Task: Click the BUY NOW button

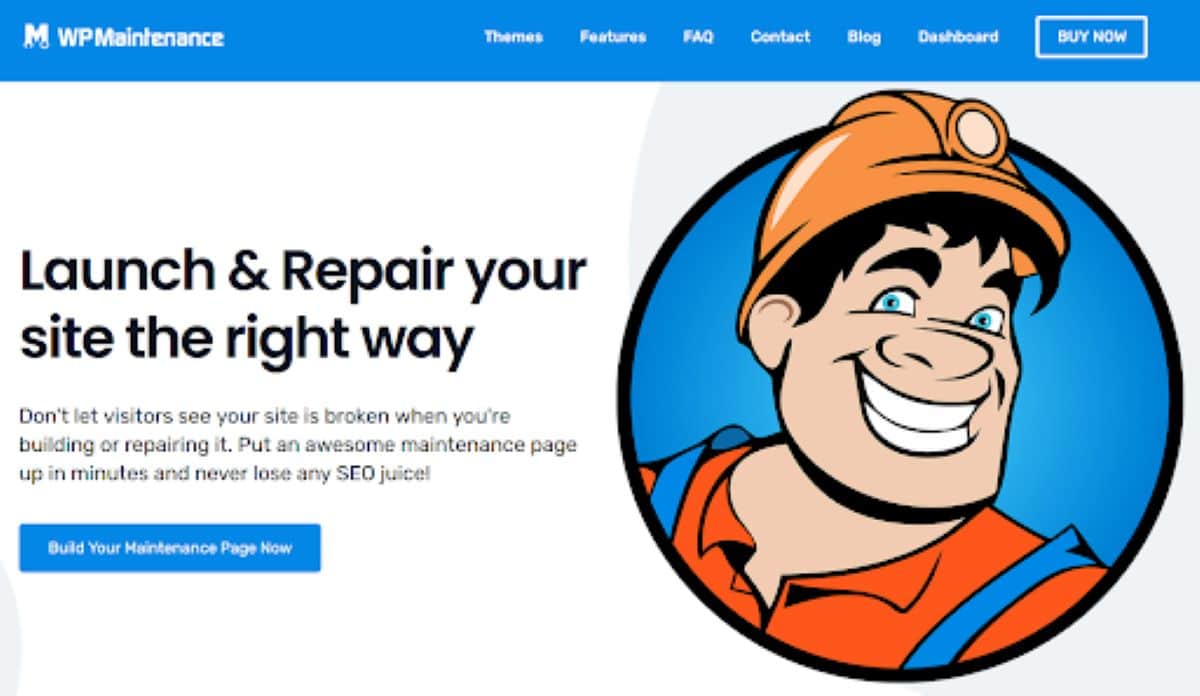Action: [x=1091, y=37]
